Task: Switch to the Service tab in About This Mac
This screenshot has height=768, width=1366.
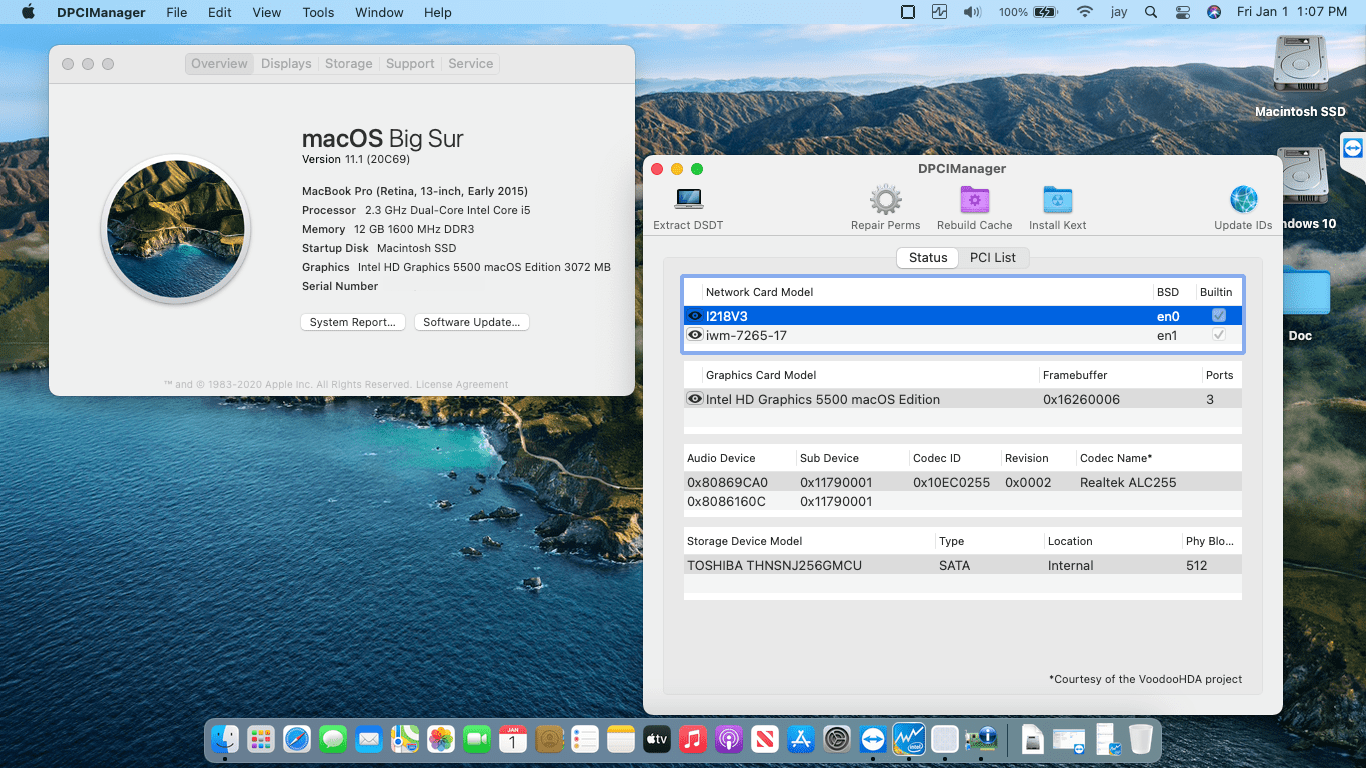Action: click(x=470, y=63)
